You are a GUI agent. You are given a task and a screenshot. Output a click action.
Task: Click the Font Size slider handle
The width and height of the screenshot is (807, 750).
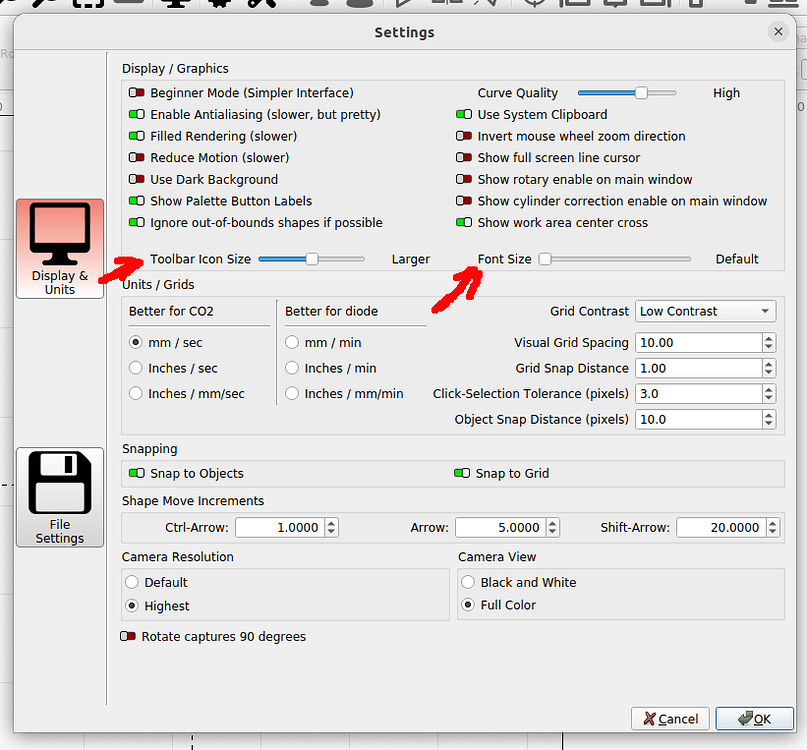(544, 258)
